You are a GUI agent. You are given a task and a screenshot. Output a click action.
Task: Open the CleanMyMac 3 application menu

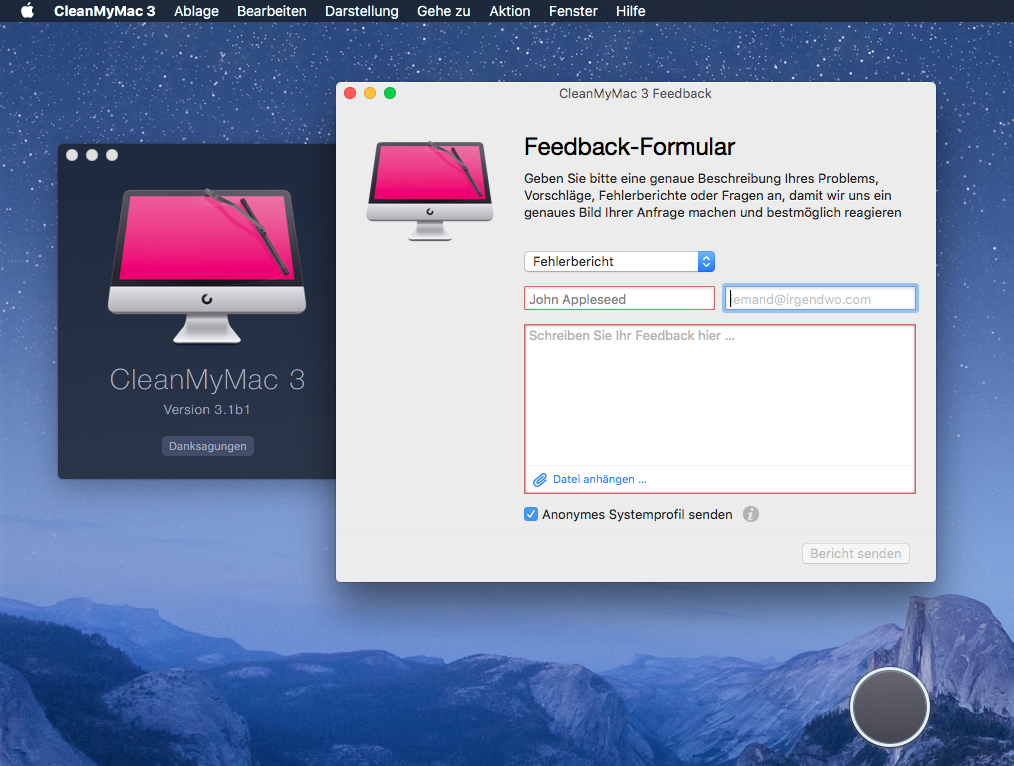tap(104, 11)
